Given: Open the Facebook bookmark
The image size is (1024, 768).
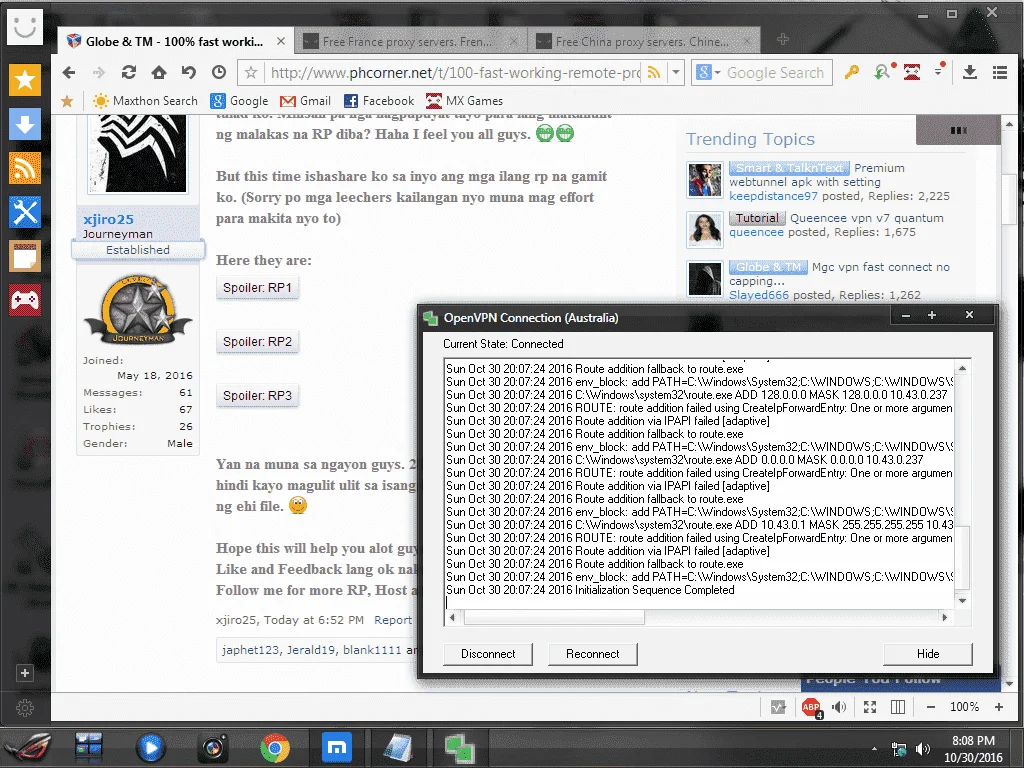Looking at the screenshot, I should pos(379,101).
